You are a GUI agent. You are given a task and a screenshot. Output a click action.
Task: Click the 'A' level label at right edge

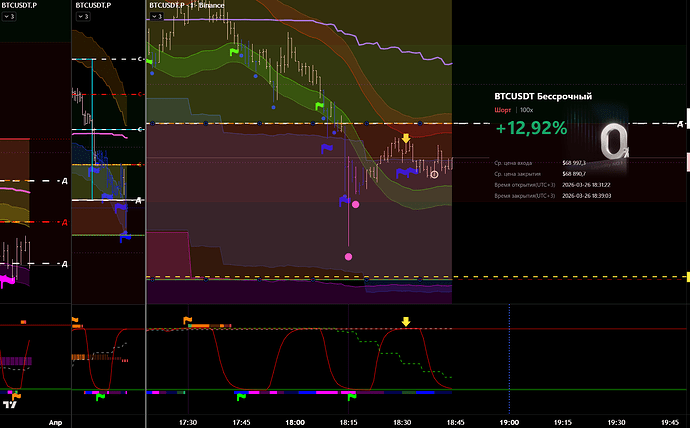(x=681, y=123)
